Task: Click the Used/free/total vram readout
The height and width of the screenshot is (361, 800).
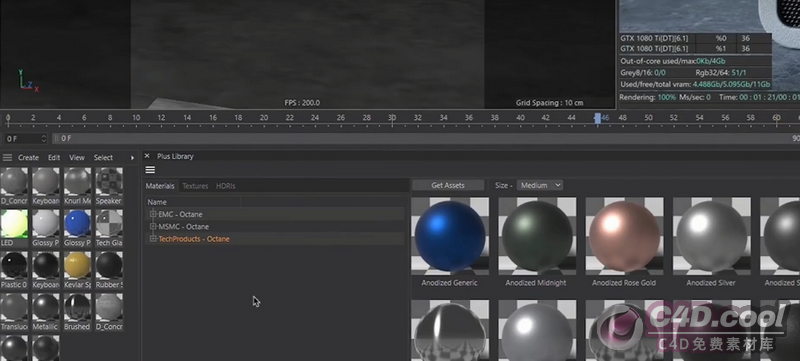Action: tap(695, 85)
